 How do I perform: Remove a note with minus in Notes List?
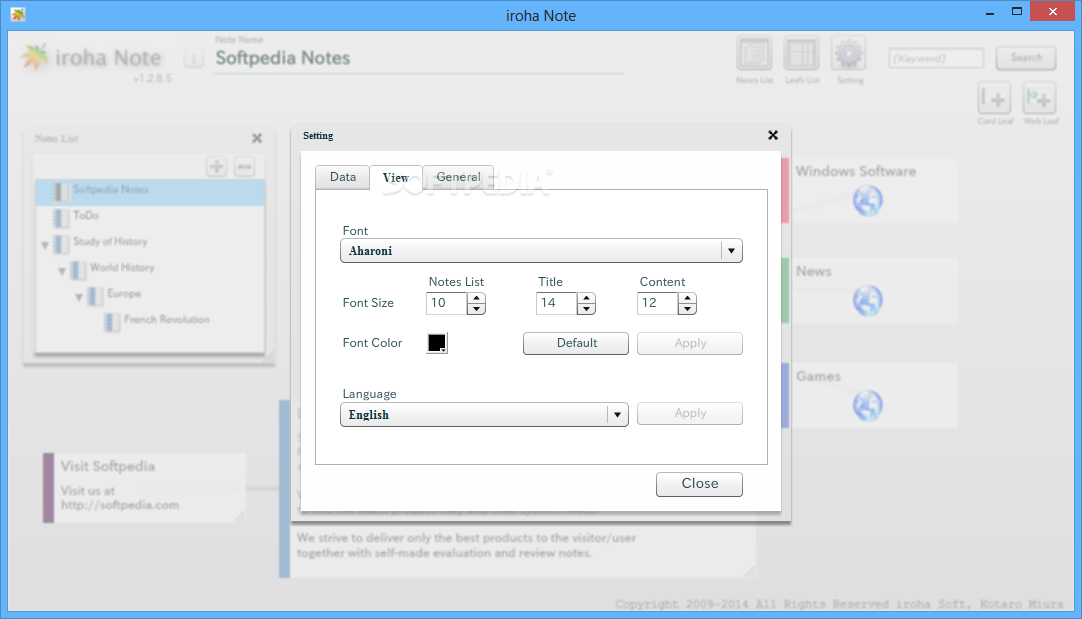[244, 166]
